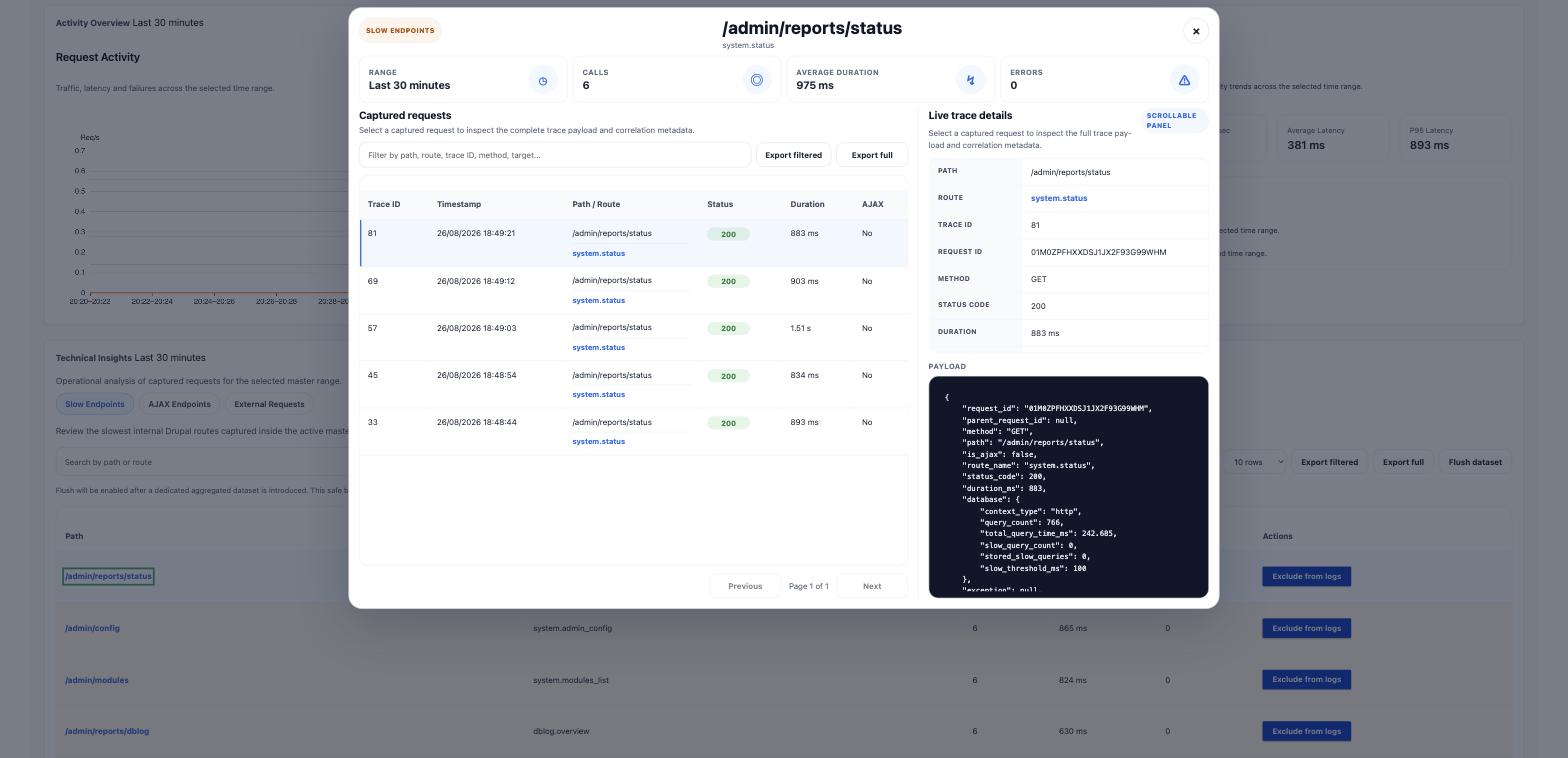This screenshot has height=758, width=1568.
Task: Switch to Slow Endpoints tab in background
Action: tap(95, 404)
